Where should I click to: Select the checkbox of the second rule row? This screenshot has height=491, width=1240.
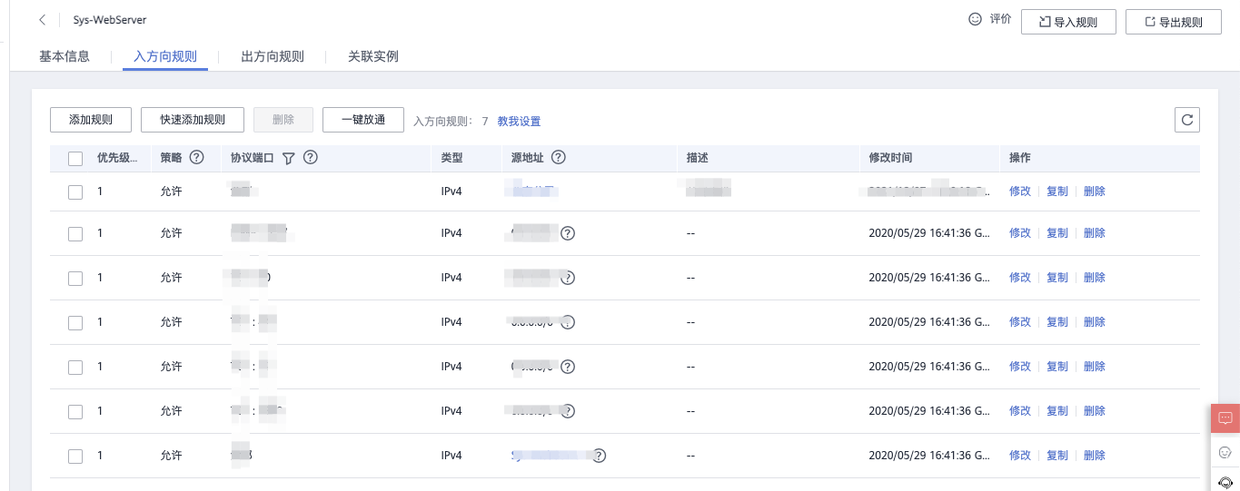pos(75,234)
